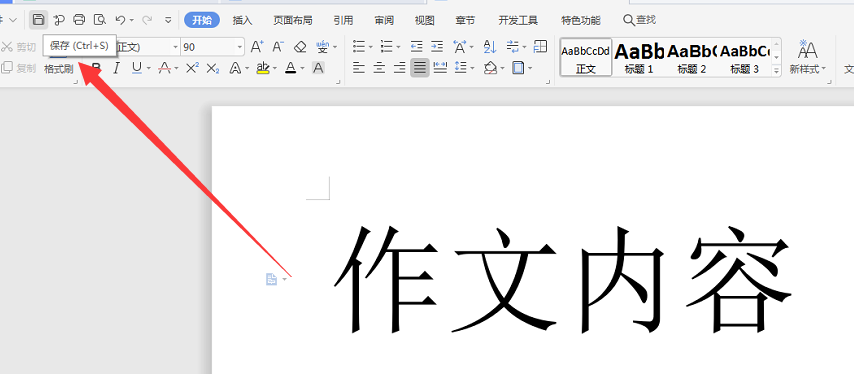
Task: Click the Sort A-Z icon
Action: [x=490, y=47]
